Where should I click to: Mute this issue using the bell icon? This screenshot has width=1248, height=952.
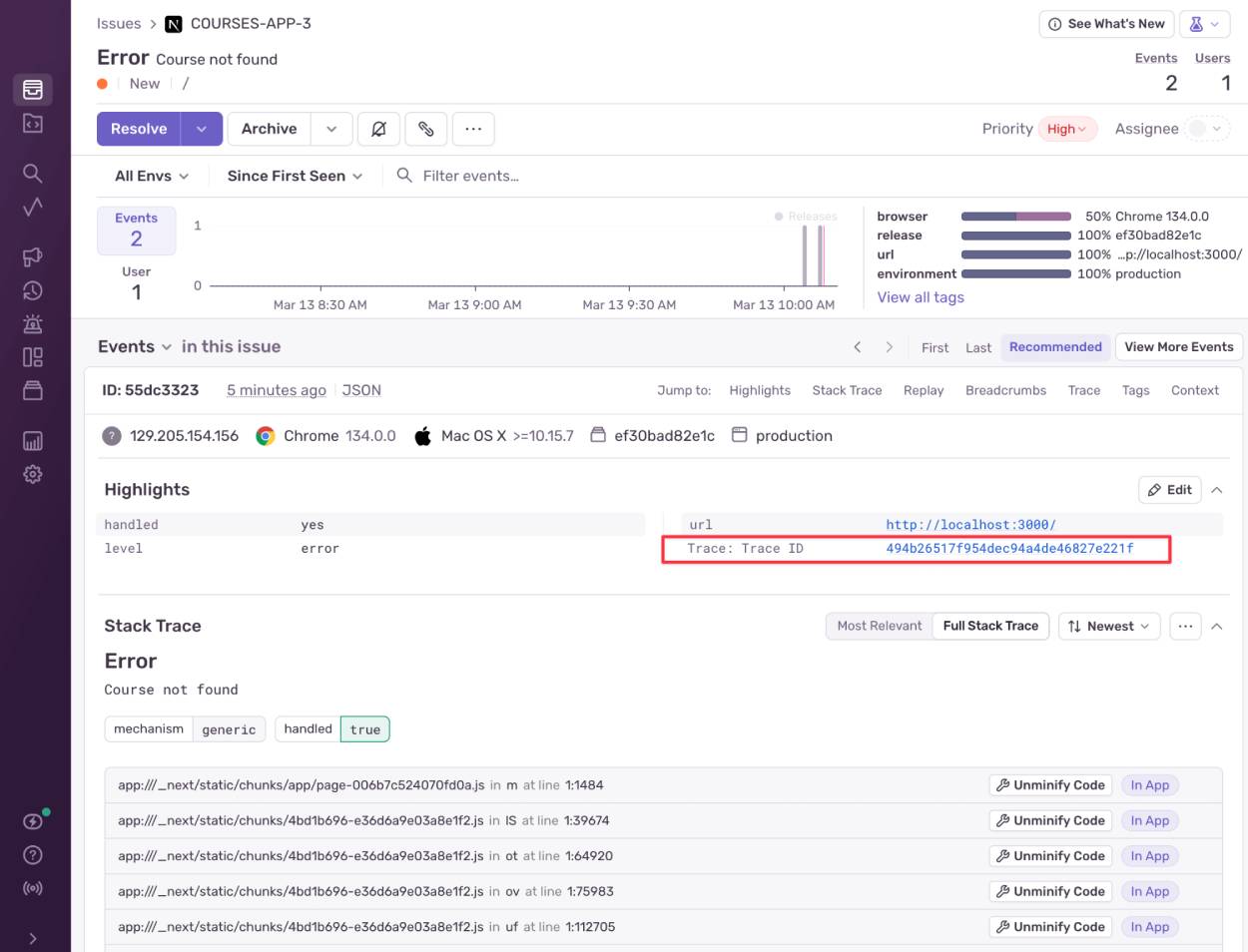point(378,129)
